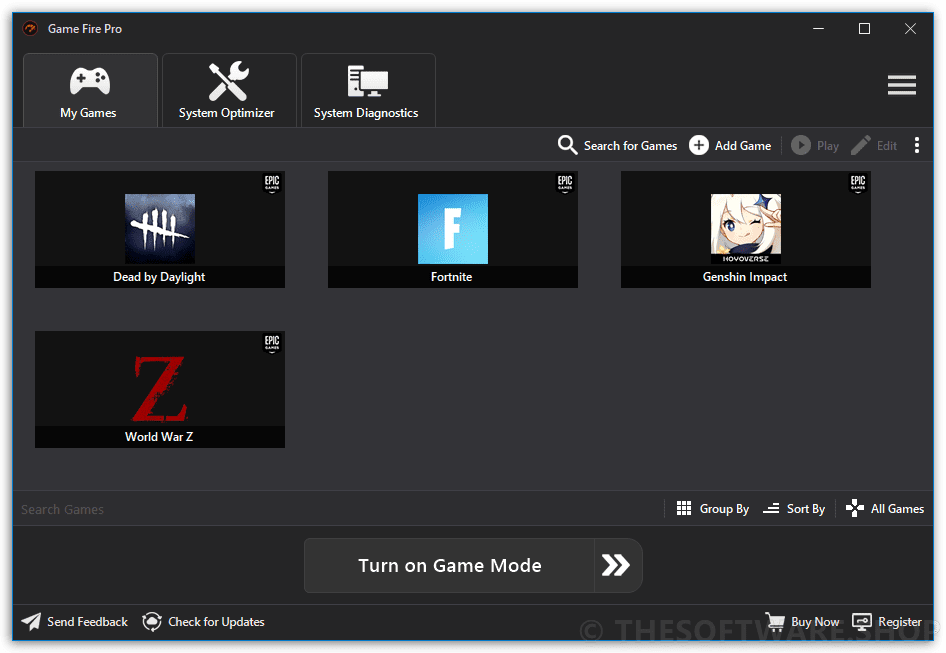Maximize the Game Fire Pro window

tap(864, 28)
